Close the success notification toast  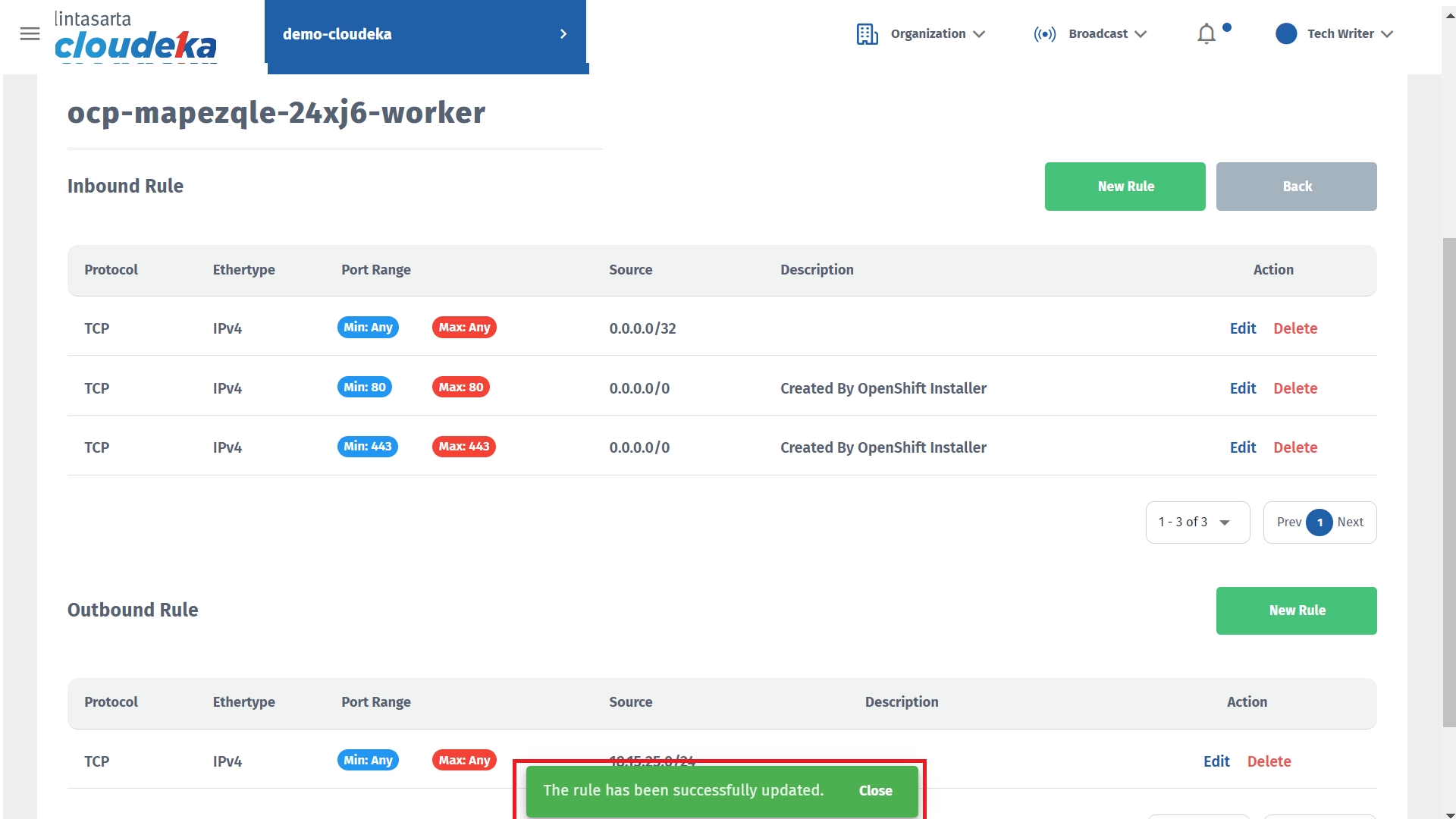pos(875,791)
